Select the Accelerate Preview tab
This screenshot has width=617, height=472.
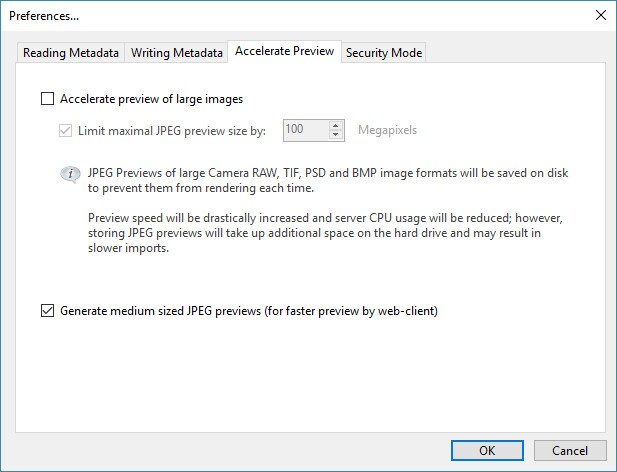(284, 52)
